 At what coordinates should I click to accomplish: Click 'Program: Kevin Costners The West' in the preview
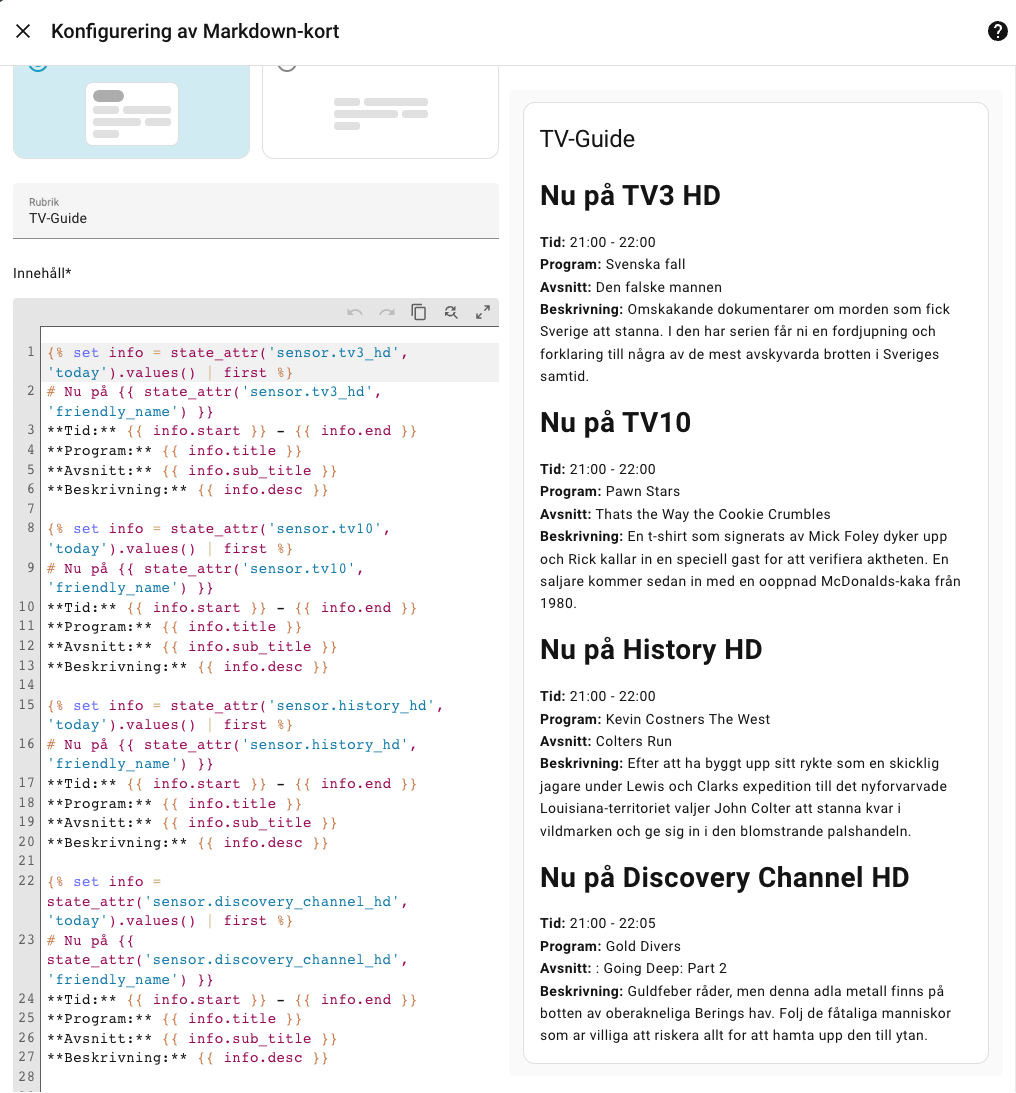(x=655, y=719)
